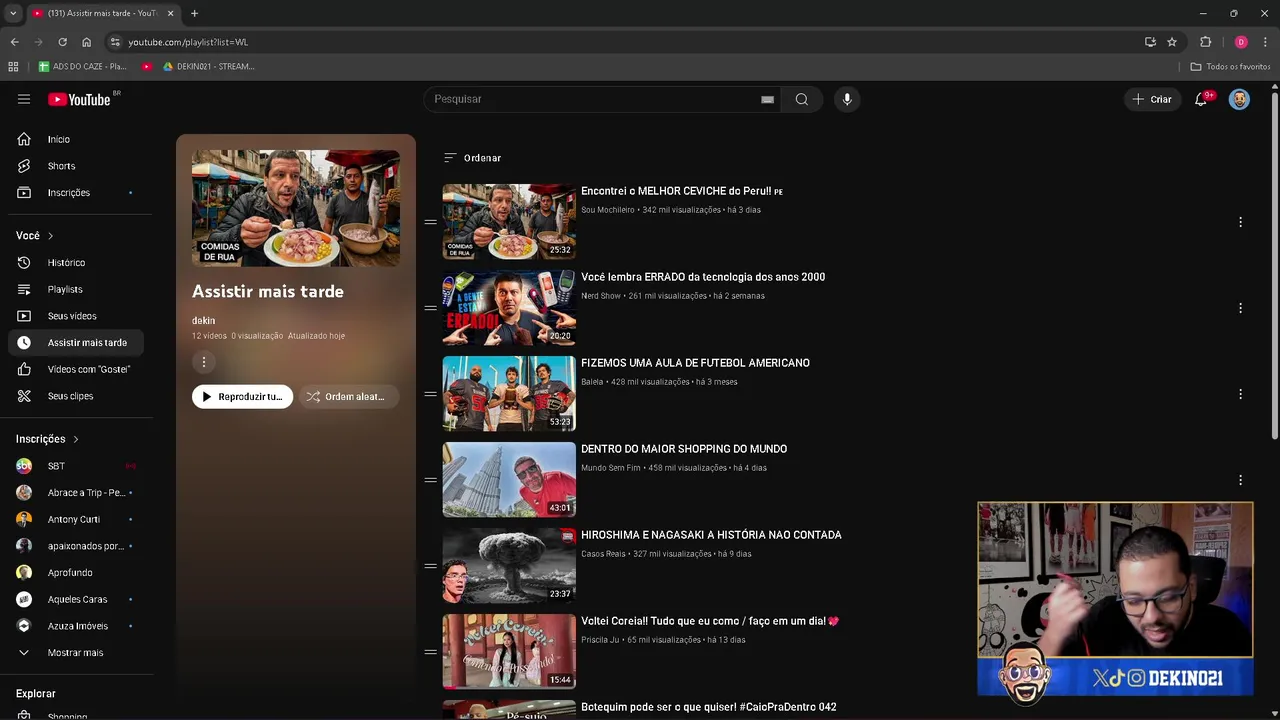
Task: Open a new browser tab
Action: coord(194,13)
